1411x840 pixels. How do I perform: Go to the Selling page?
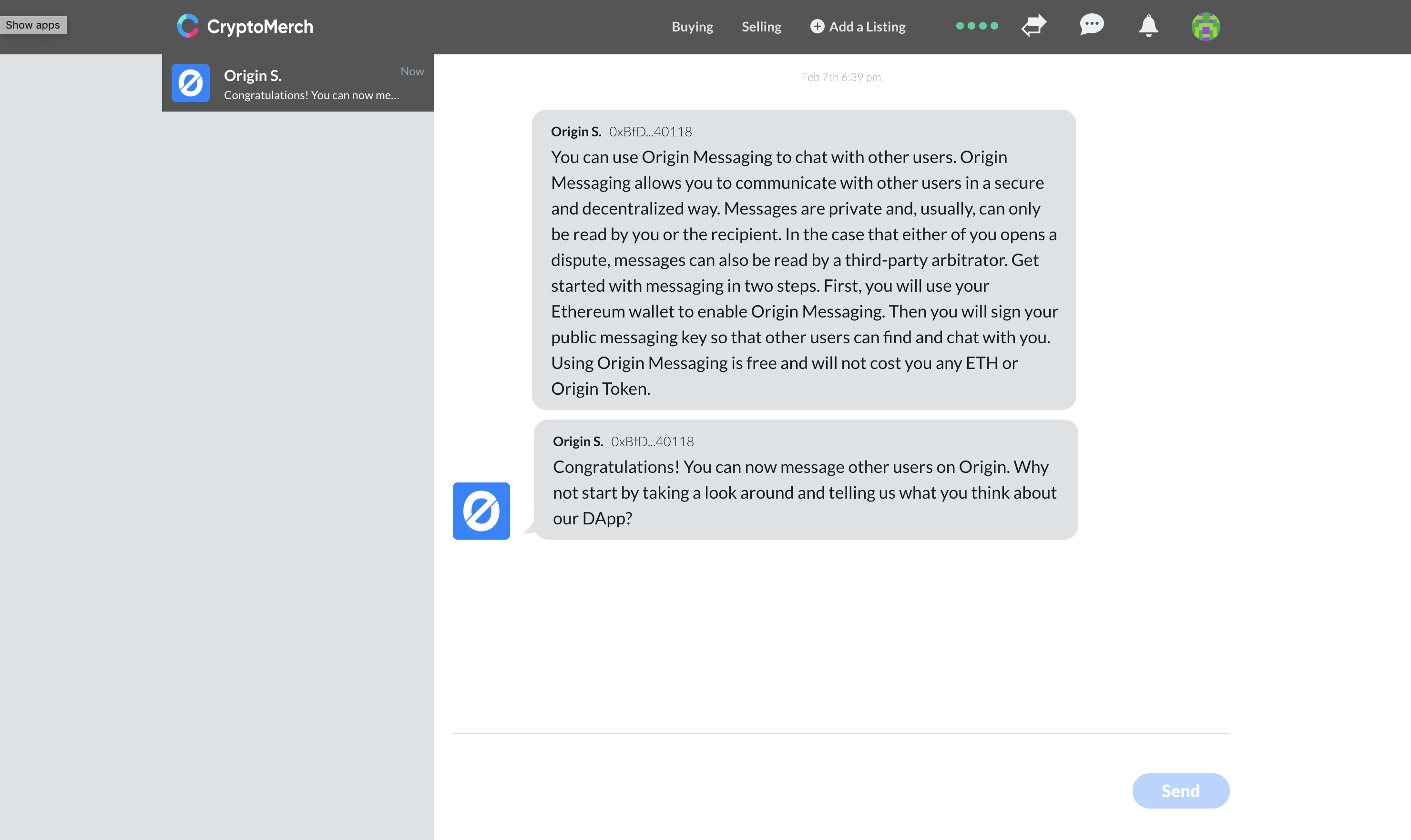click(x=761, y=27)
